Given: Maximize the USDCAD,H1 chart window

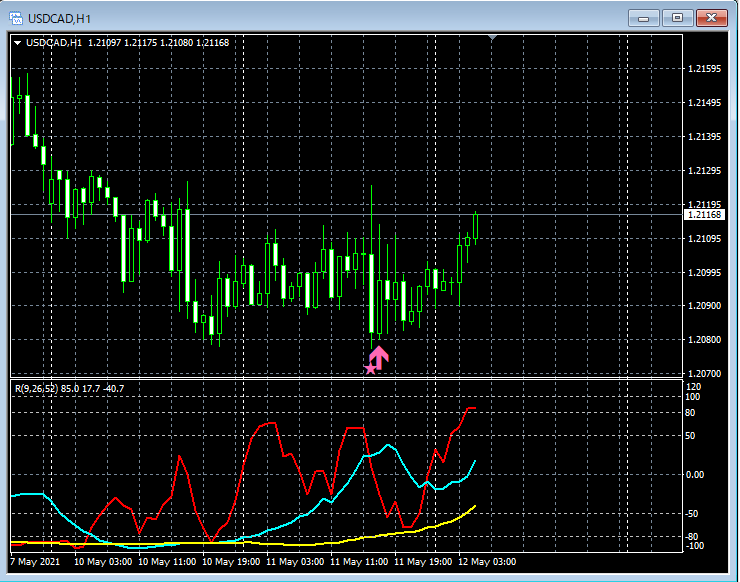Looking at the screenshot, I should click(x=677, y=18).
